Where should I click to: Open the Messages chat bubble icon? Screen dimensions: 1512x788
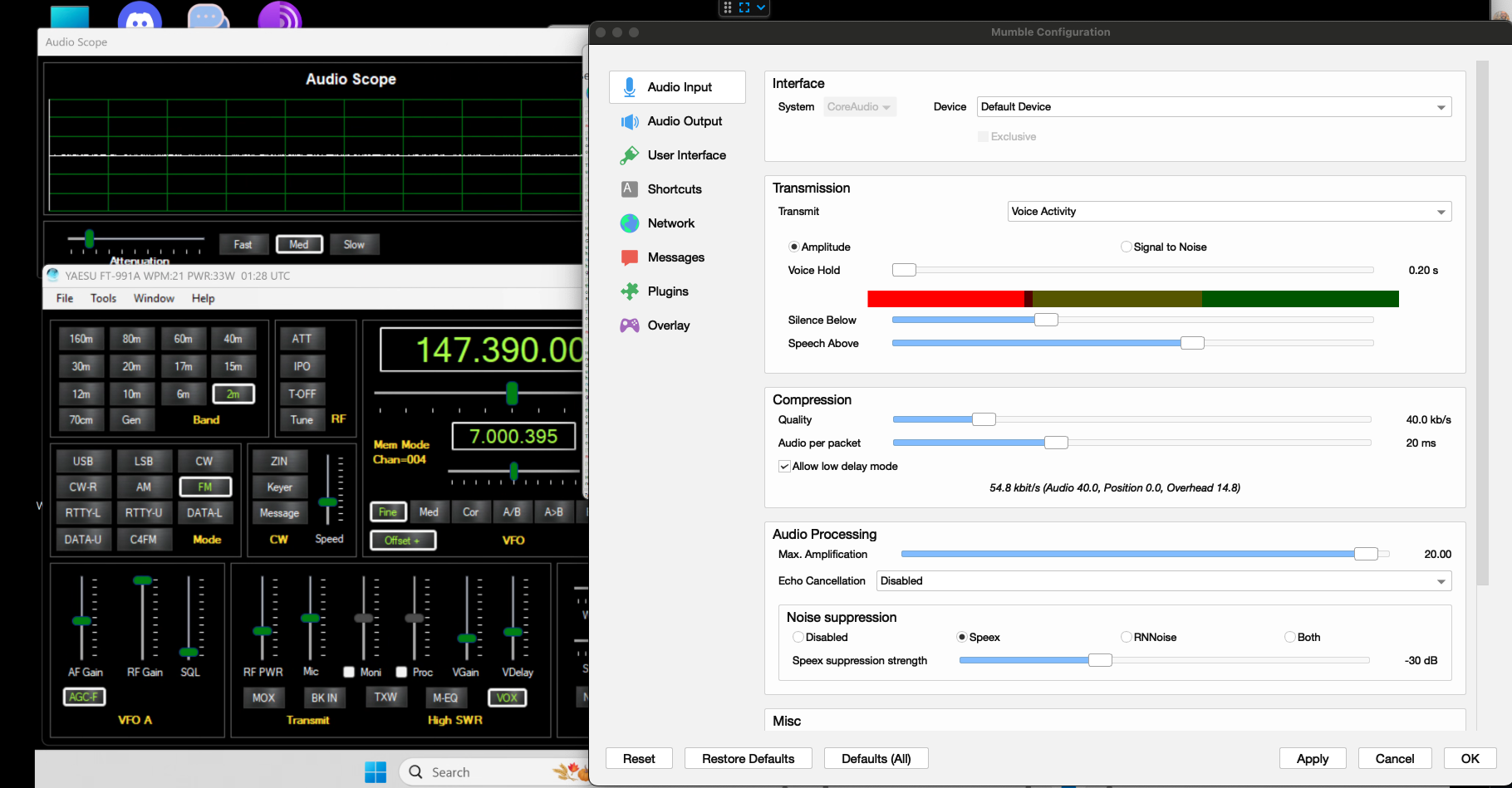(x=630, y=257)
